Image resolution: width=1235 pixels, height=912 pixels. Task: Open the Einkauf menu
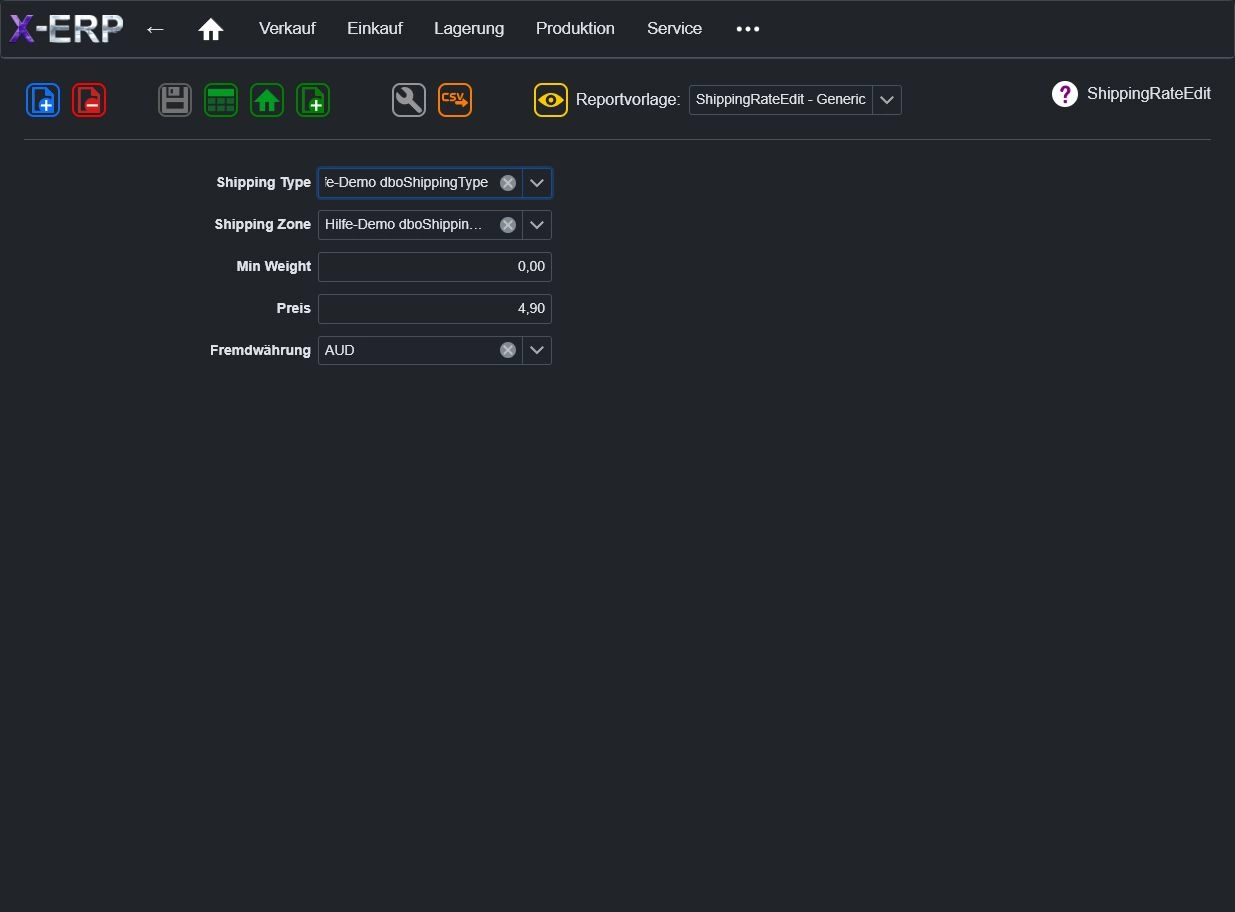375,29
